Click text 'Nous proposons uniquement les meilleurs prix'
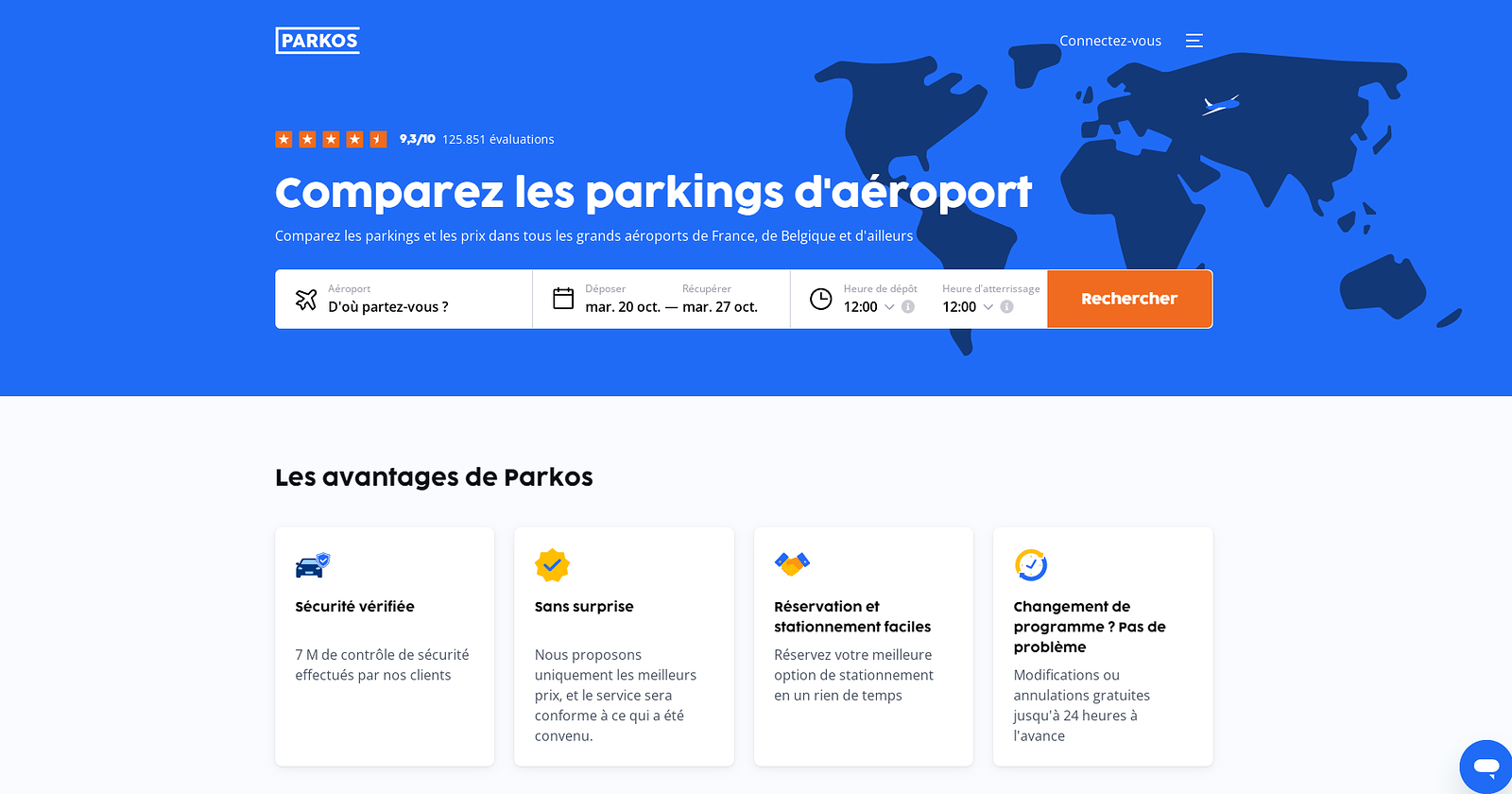This screenshot has height=794, width=1512. point(615,675)
